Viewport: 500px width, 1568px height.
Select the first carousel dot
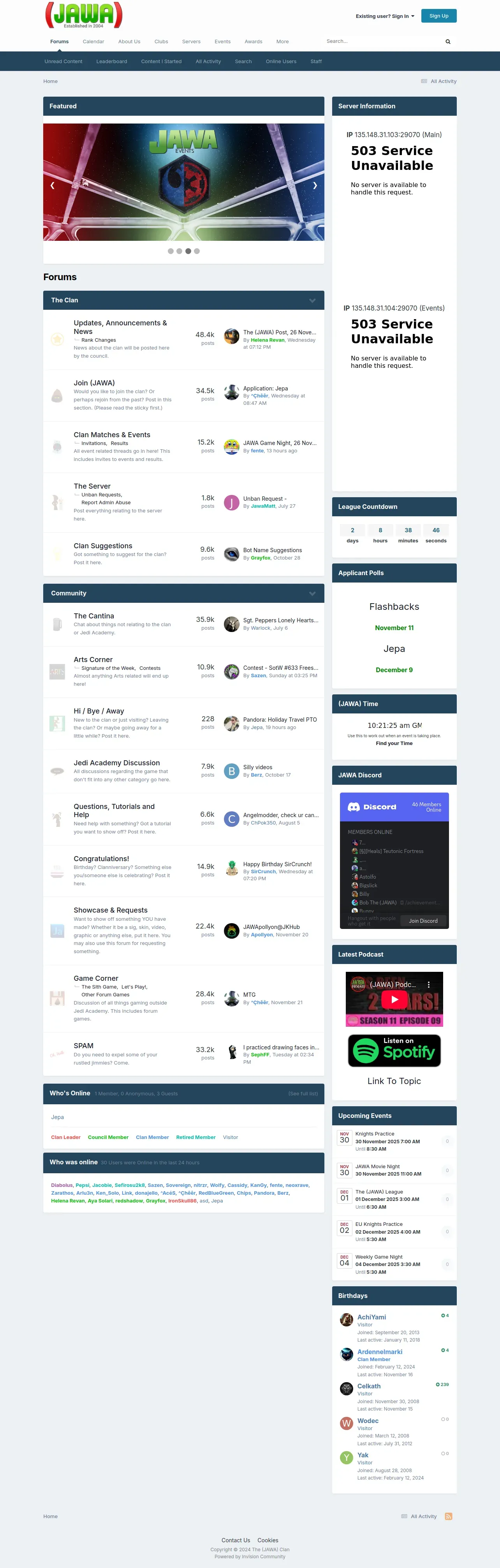coord(171,251)
